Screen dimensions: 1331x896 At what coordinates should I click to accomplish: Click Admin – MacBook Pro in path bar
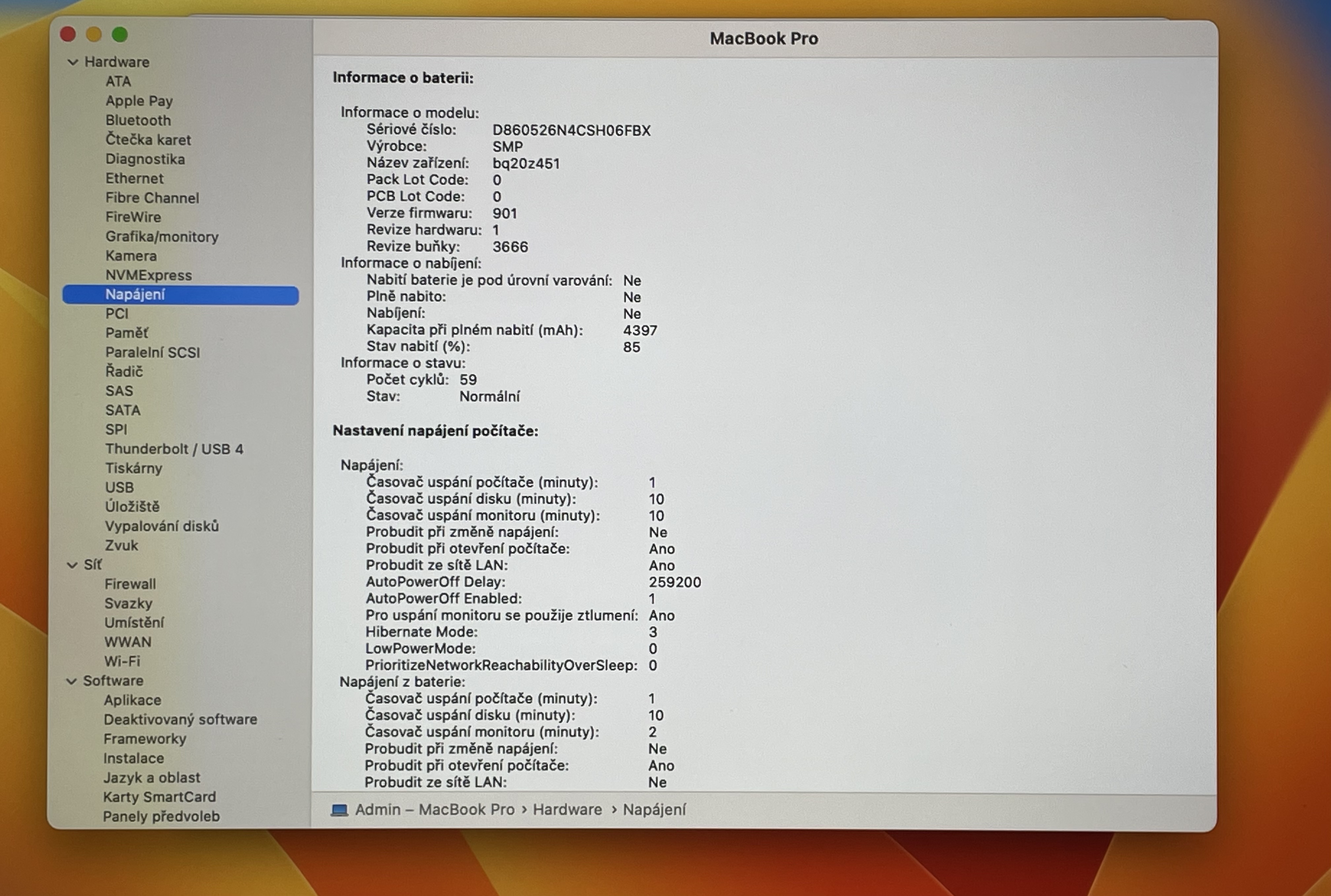[434, 810]
